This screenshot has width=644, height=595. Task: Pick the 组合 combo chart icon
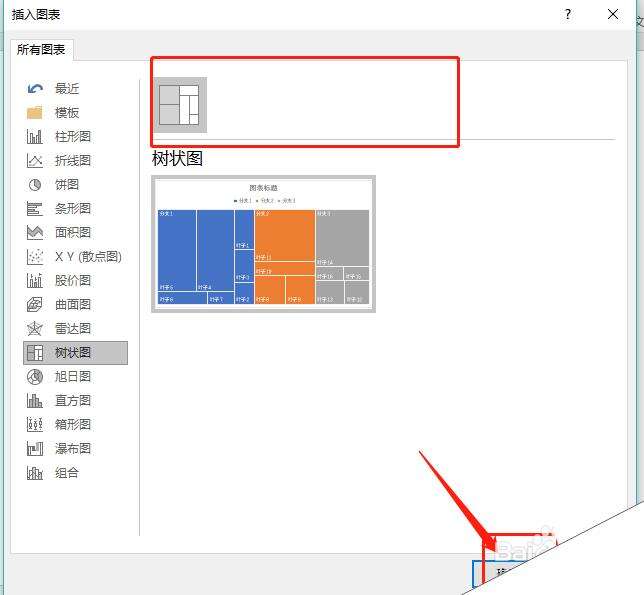pyautogui.click(x=35, y=473)
